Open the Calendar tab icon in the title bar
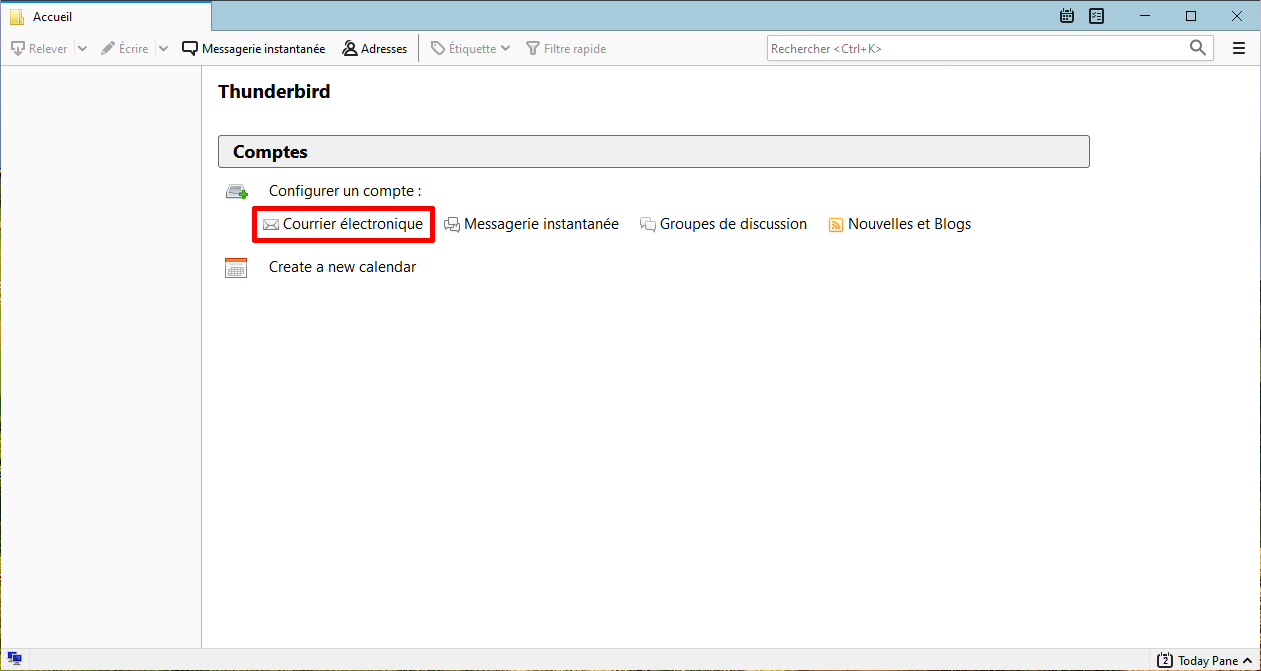1261x671 pixels. (1067, 16)
